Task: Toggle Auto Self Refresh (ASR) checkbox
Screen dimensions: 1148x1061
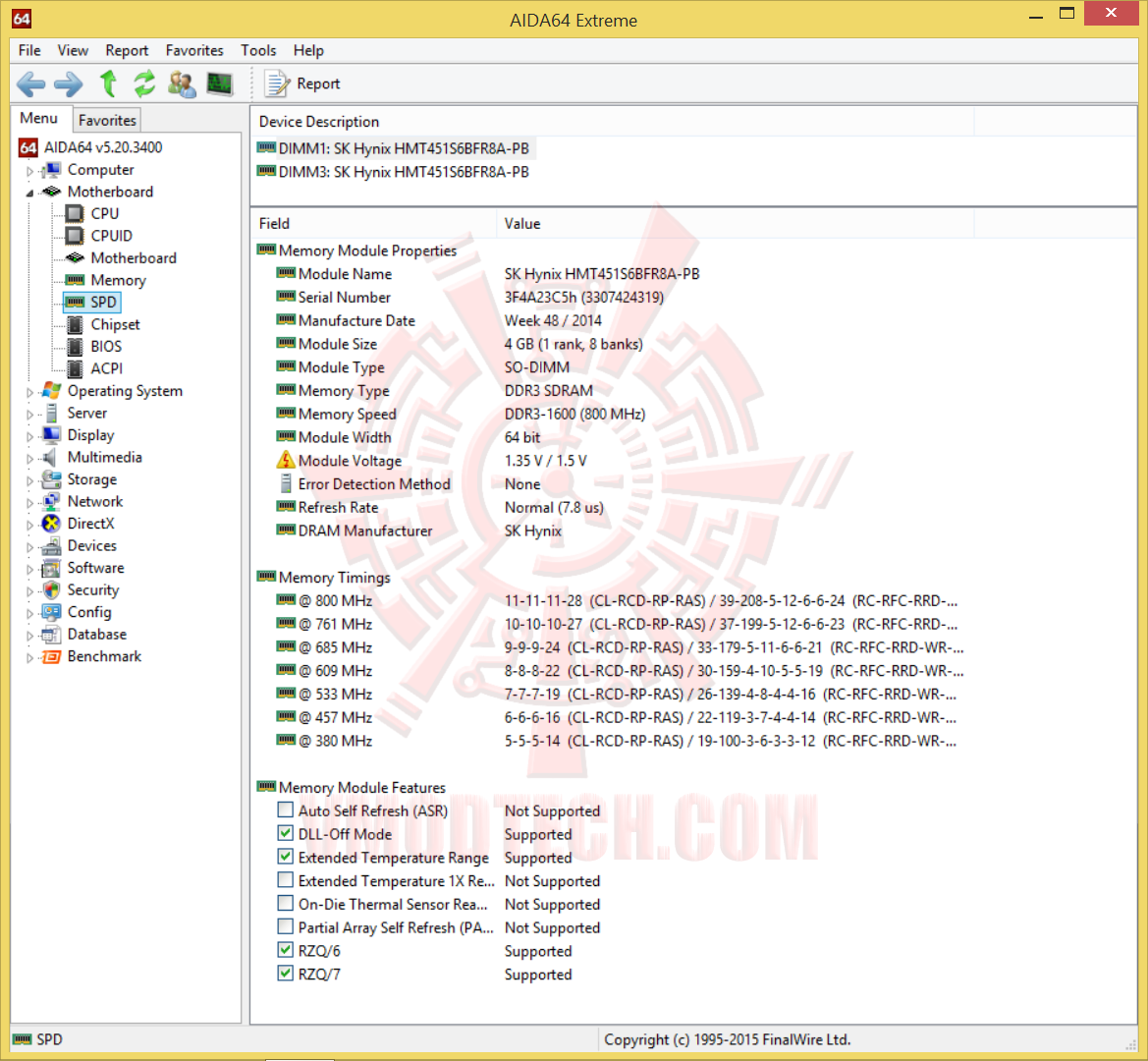Action: 286,810
